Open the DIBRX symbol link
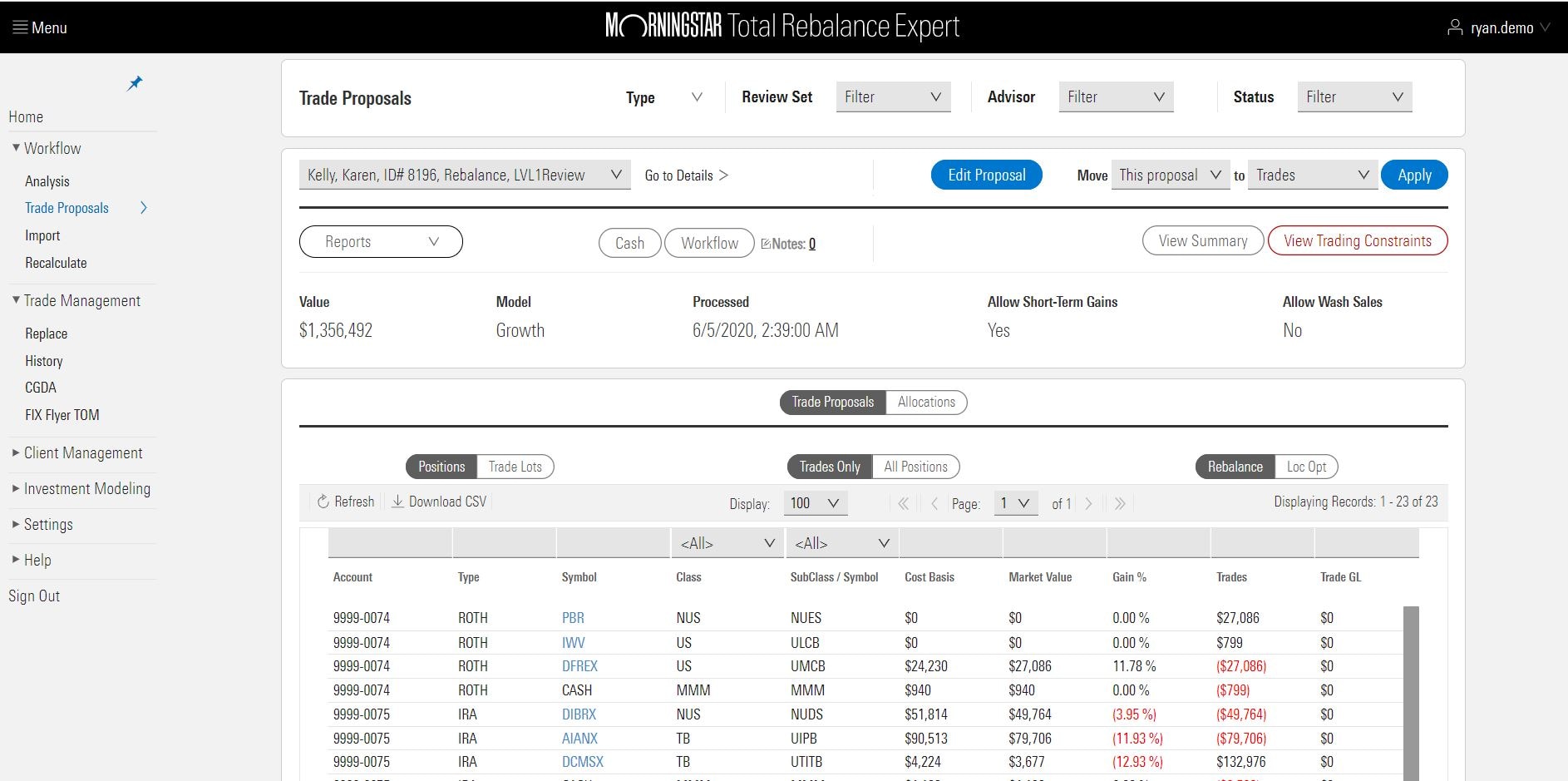 pos(579,714)
